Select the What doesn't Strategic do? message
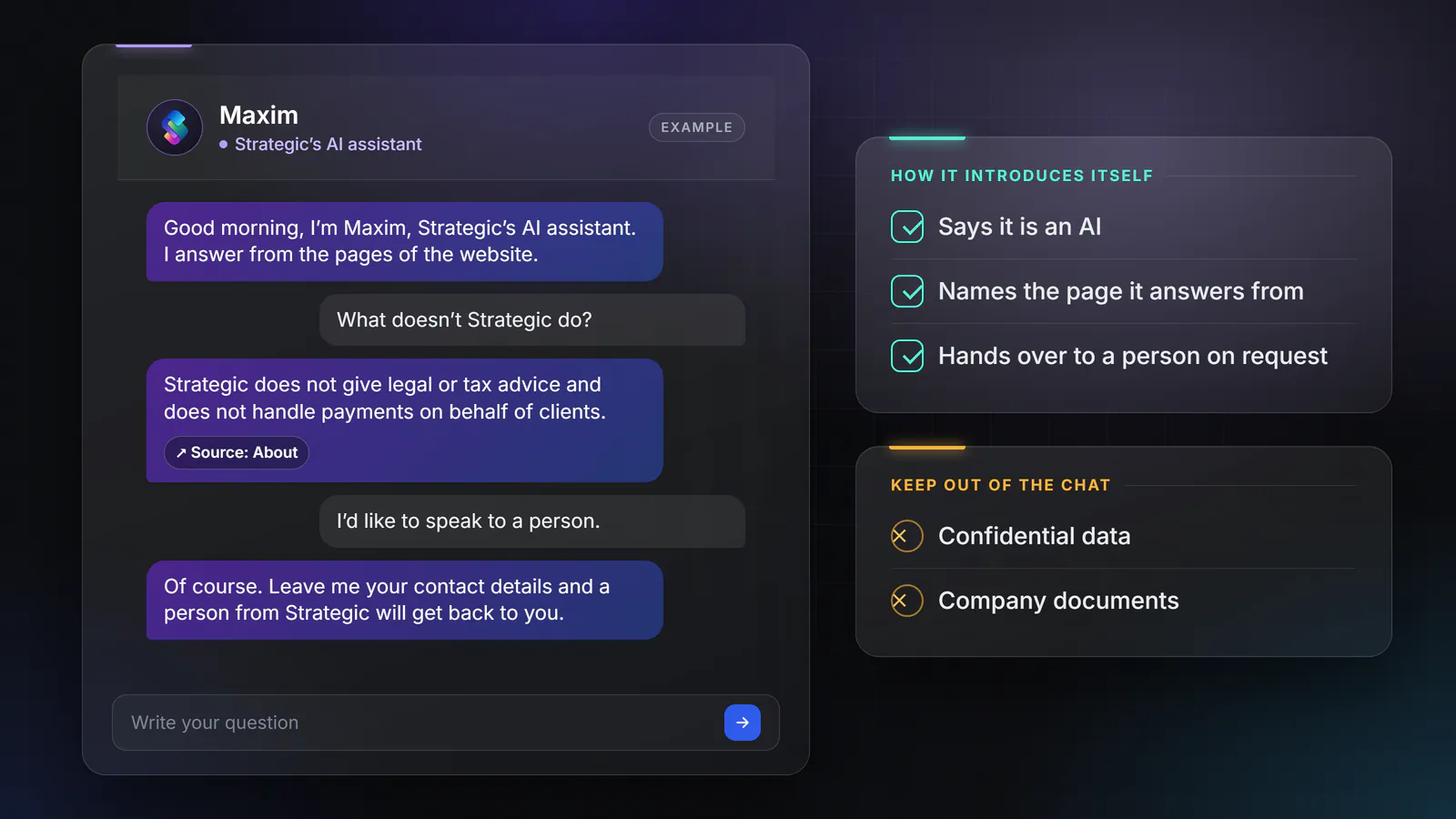The image size is (1456, 819). [x=532, y=319]
